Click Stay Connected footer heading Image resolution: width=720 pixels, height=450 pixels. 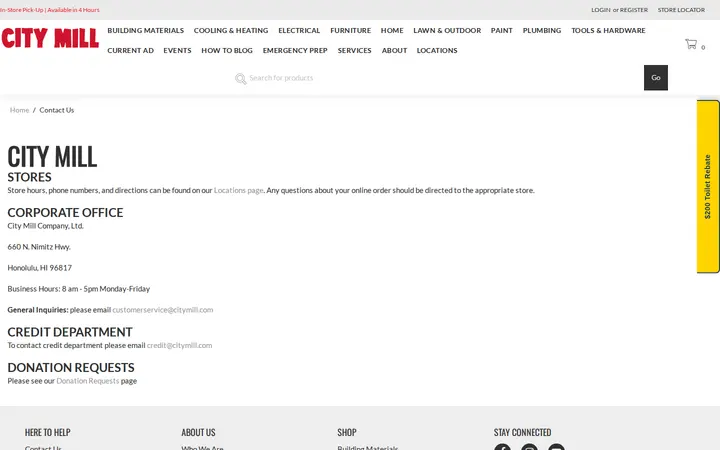[523, 433]
